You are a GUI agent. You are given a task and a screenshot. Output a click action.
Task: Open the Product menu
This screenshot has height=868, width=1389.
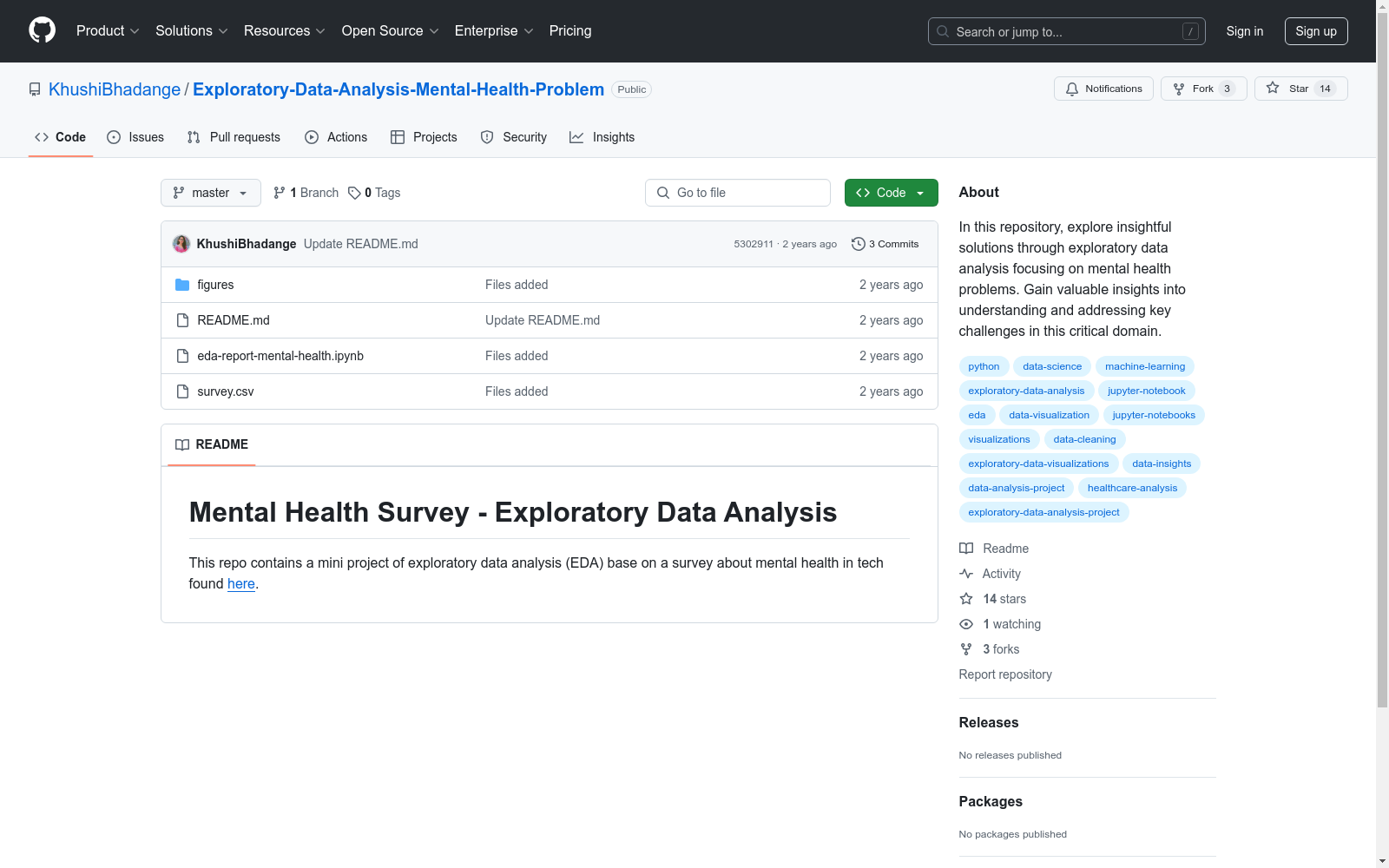[x=108, y=30]
